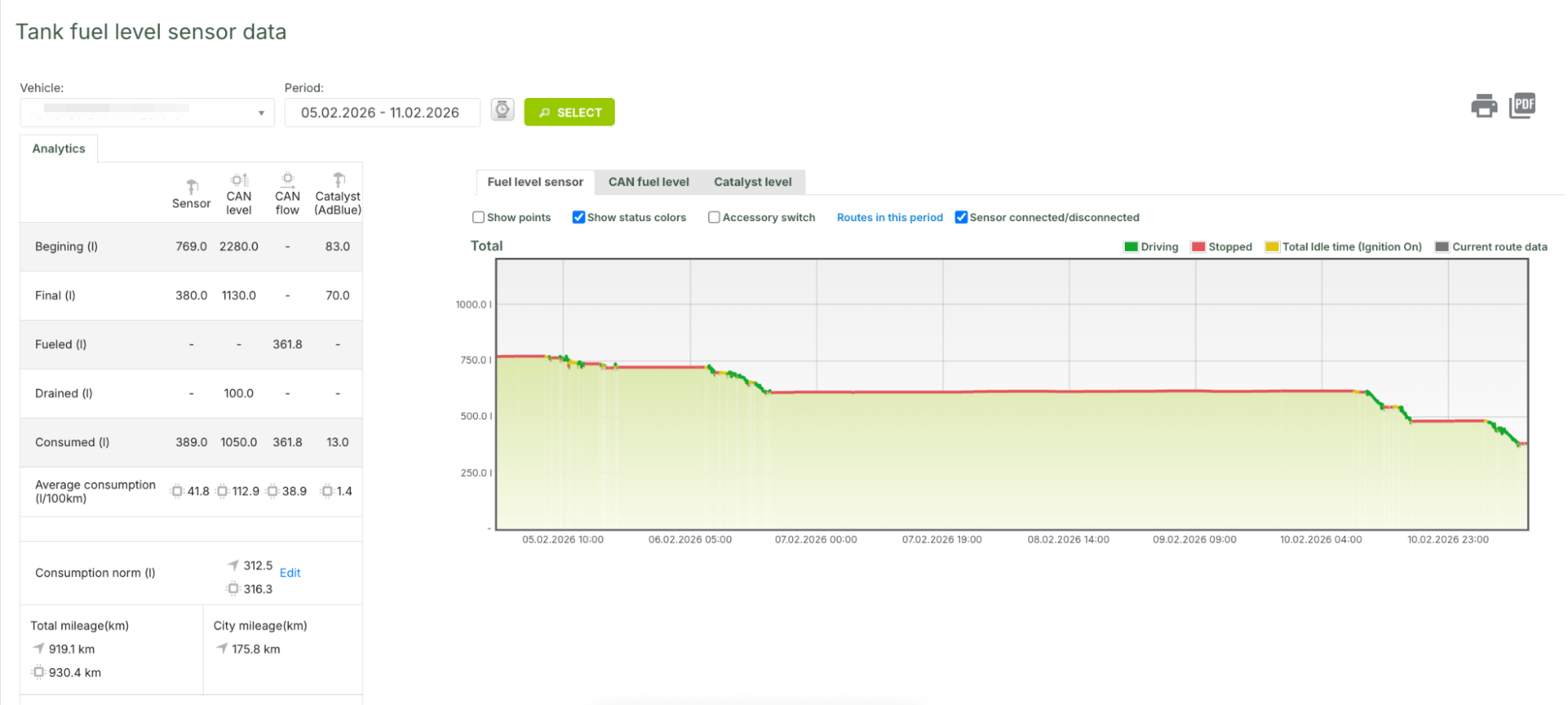Select the Analytics tab
Viewport: 1568px width, 705px height.
coord(59,148)
